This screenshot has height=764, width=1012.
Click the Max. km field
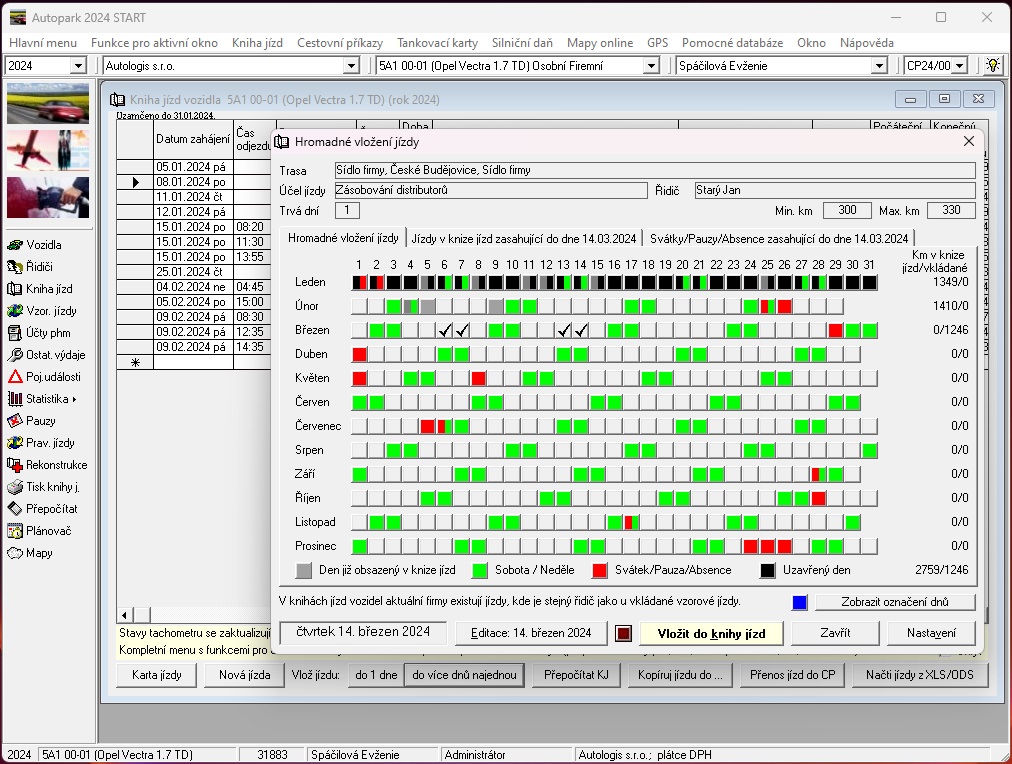951,210
